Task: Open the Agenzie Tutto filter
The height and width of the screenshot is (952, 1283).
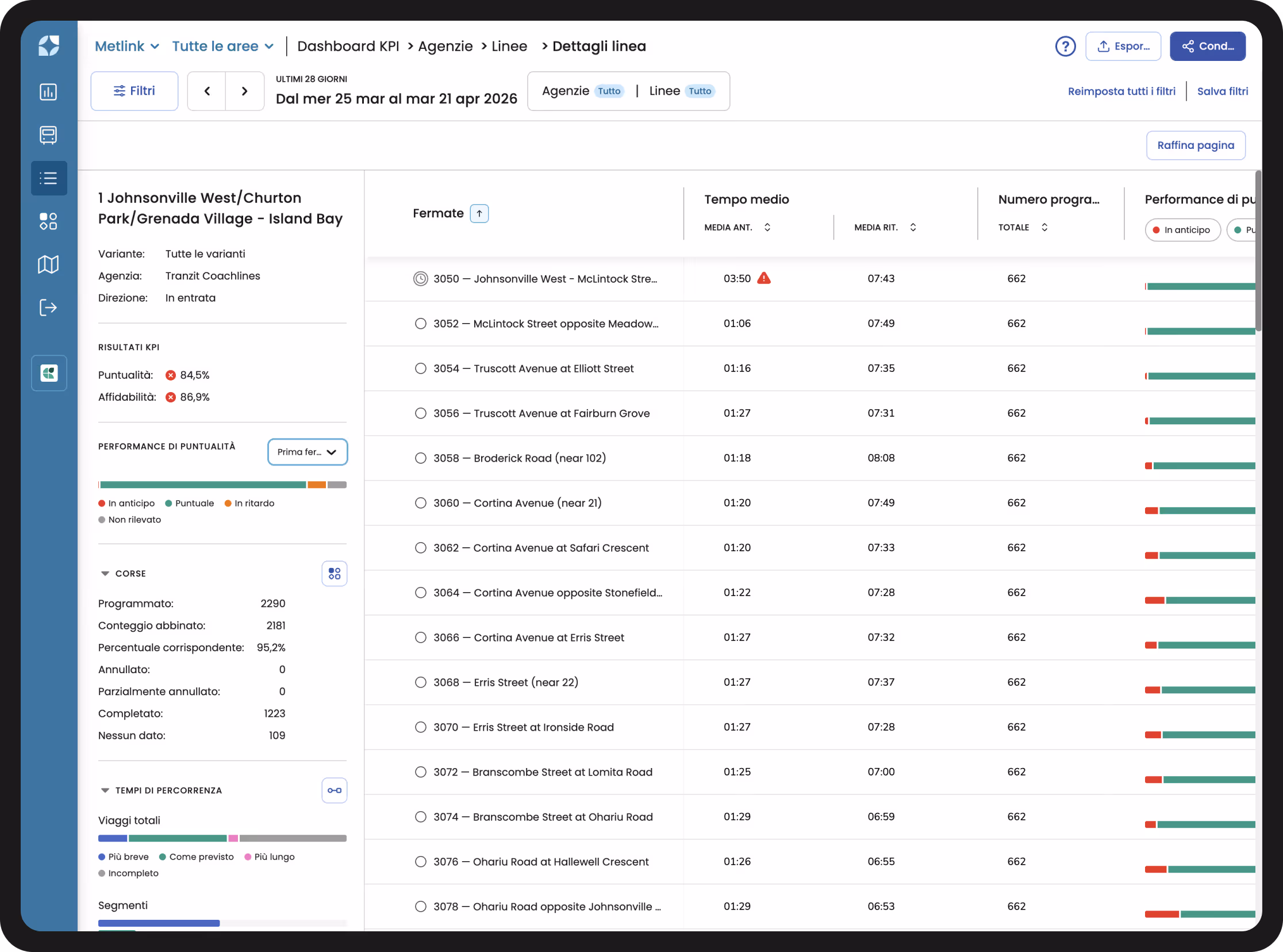Action: [582, 91]
